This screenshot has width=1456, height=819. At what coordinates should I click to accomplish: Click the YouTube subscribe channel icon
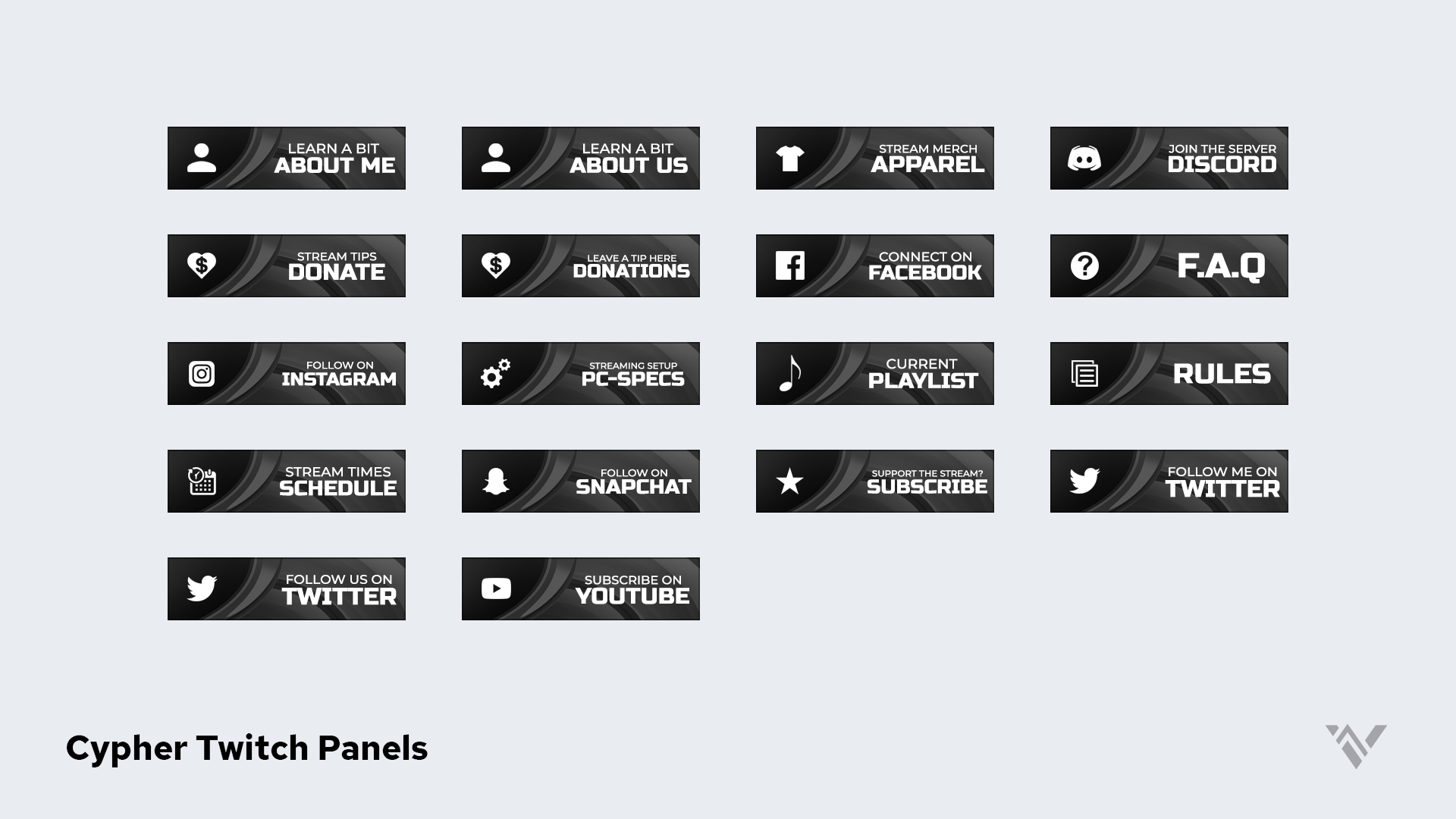(495, 588)
